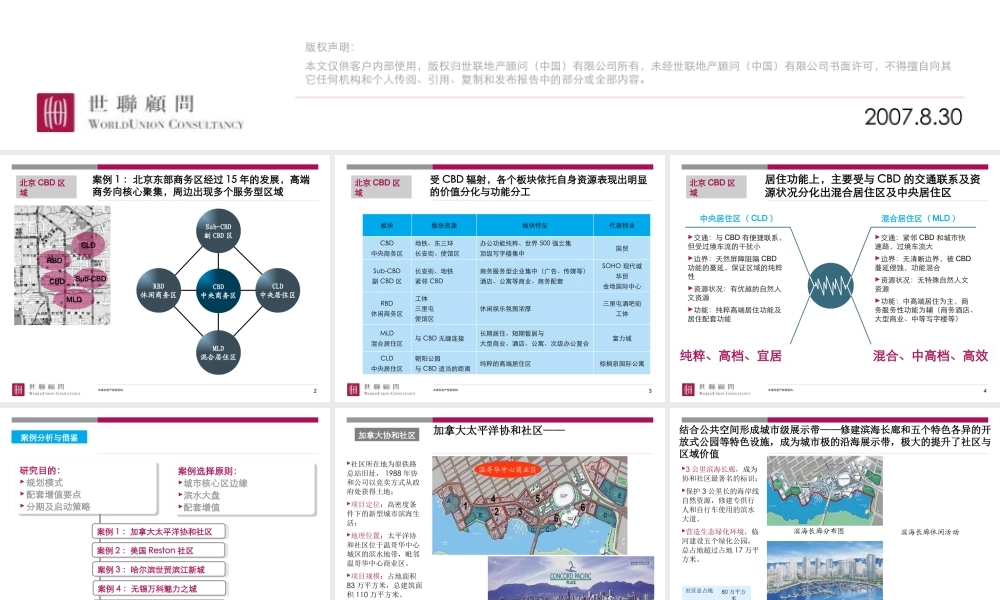
Task: Click footer logo on slide 3
Action: (381, 389)
